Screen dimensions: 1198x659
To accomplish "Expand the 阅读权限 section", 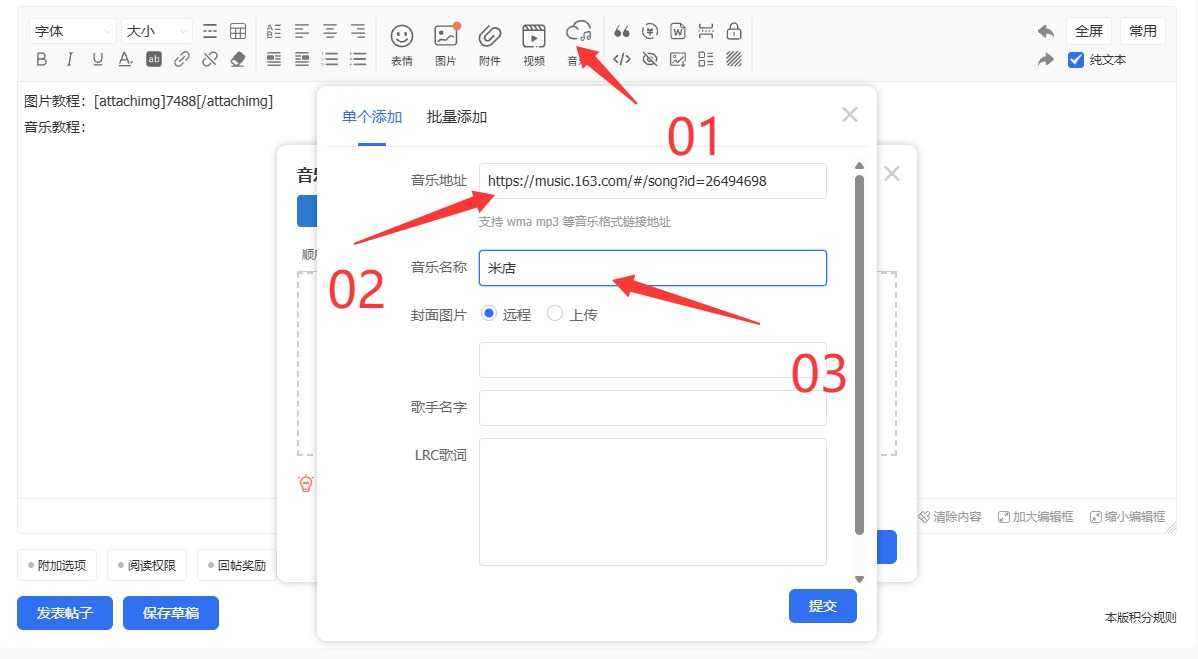I will click(x=147, y=565).
